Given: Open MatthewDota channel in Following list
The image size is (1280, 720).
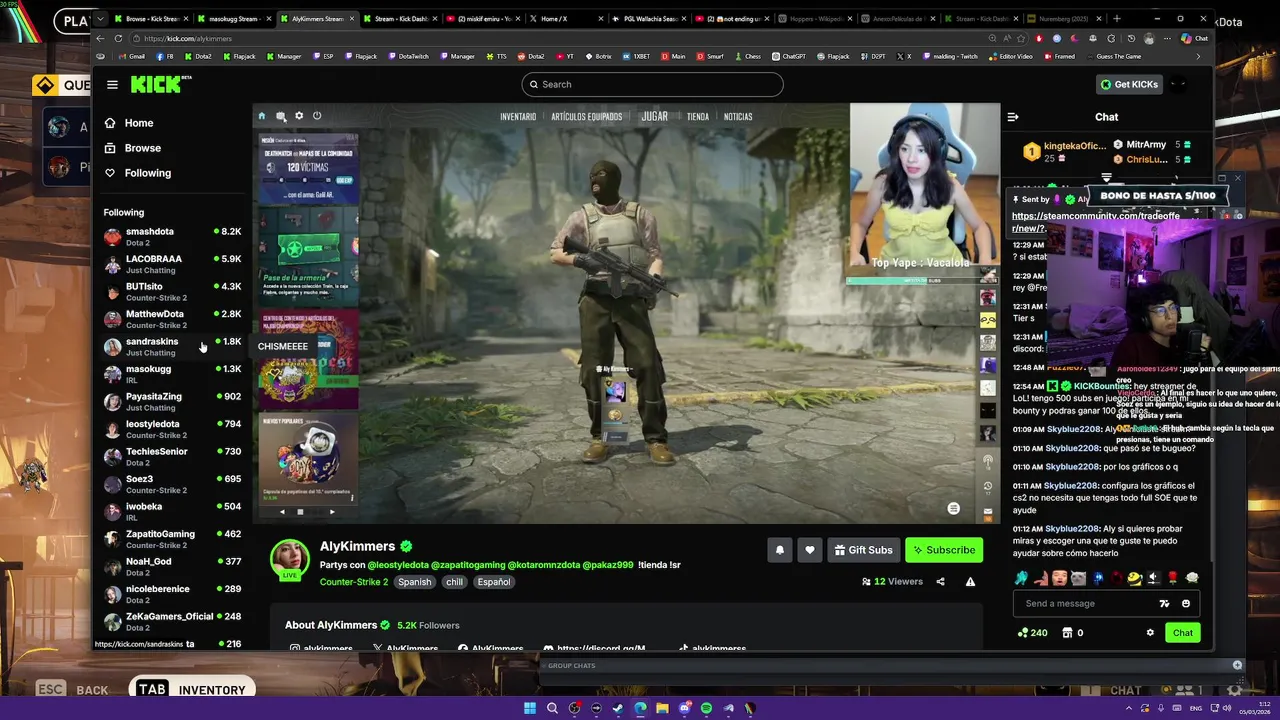Looking at the screenshot, I should click(172, 319).
